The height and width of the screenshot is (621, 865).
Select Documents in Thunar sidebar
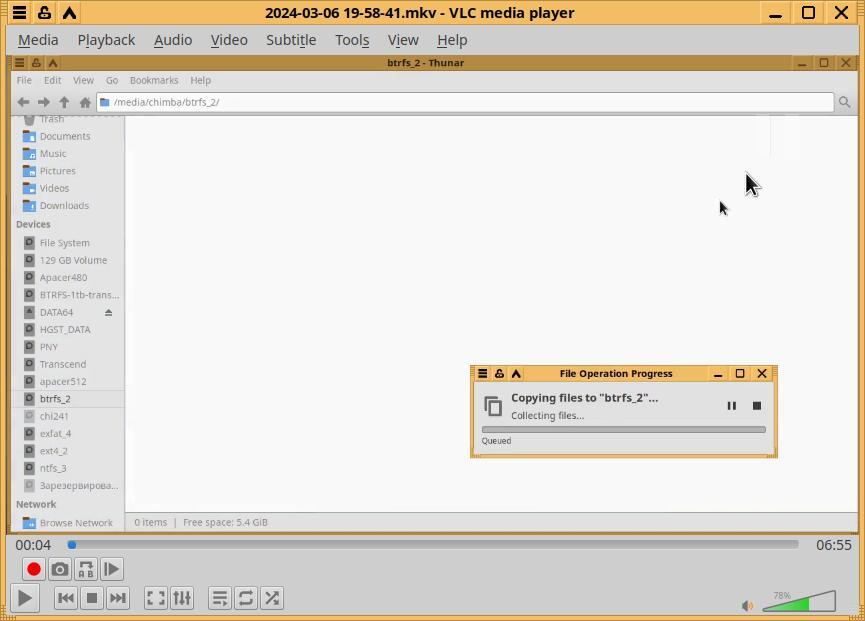67,136
